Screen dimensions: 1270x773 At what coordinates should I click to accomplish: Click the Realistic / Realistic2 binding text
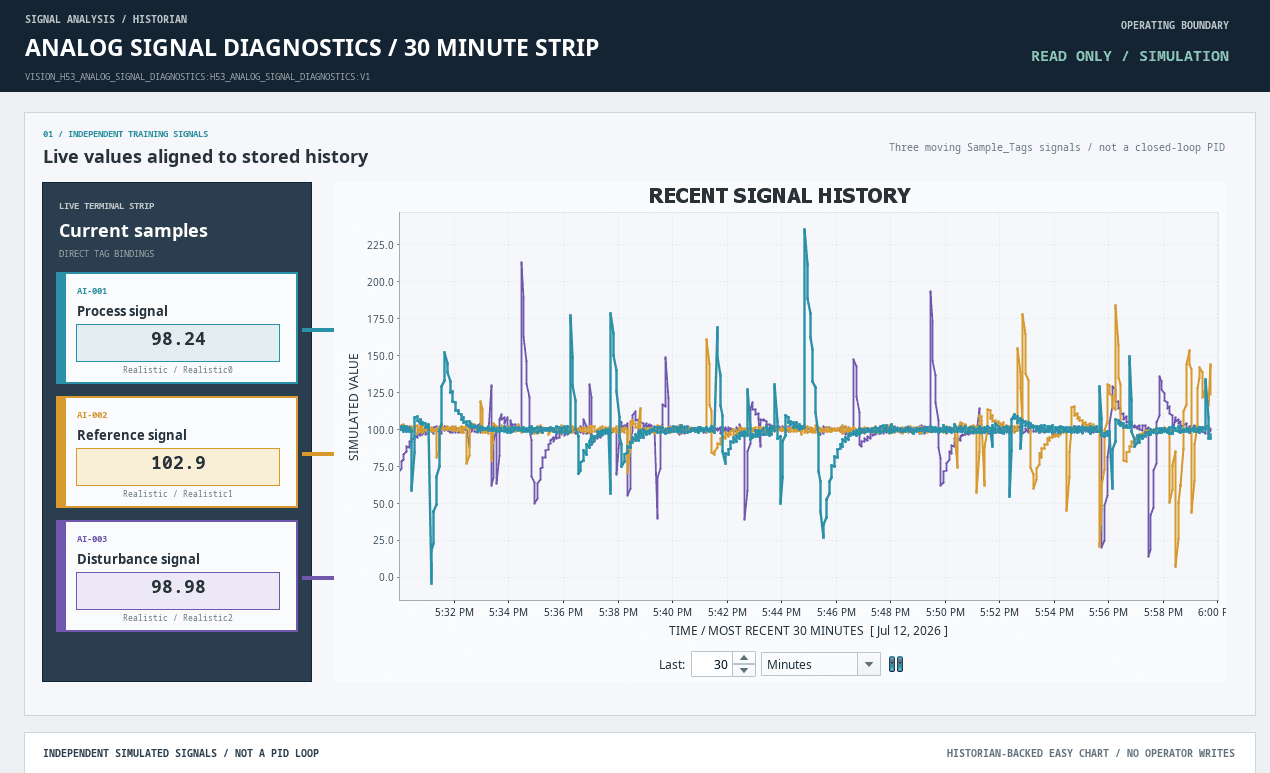[x=178, y=618]
